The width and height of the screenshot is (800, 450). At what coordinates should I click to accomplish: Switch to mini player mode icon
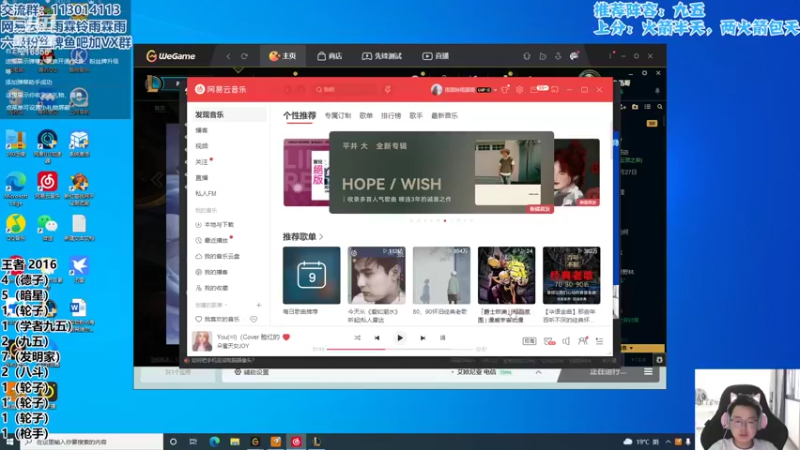(555, 89)
